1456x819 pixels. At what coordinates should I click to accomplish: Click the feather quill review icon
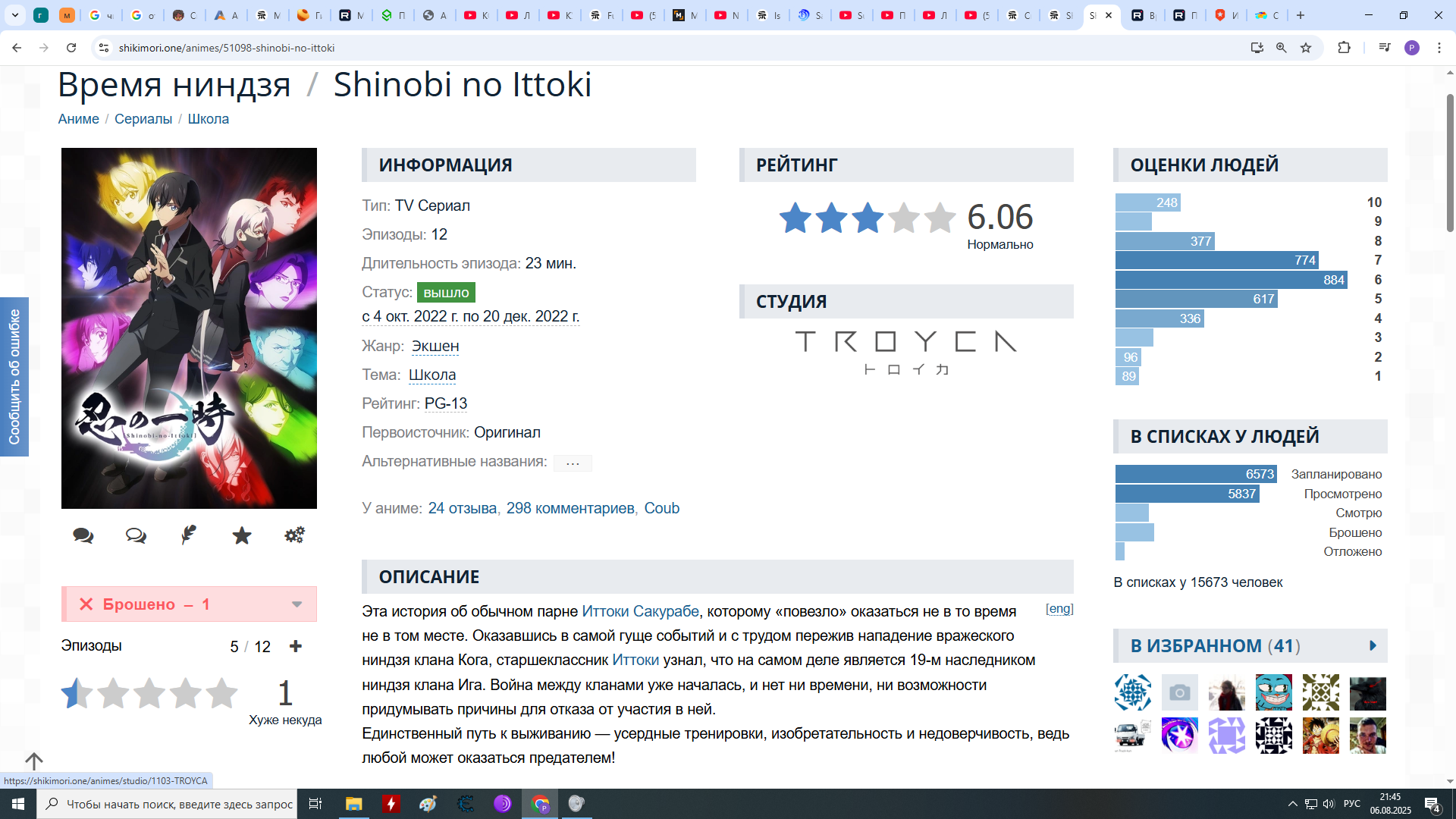point(189,535)
